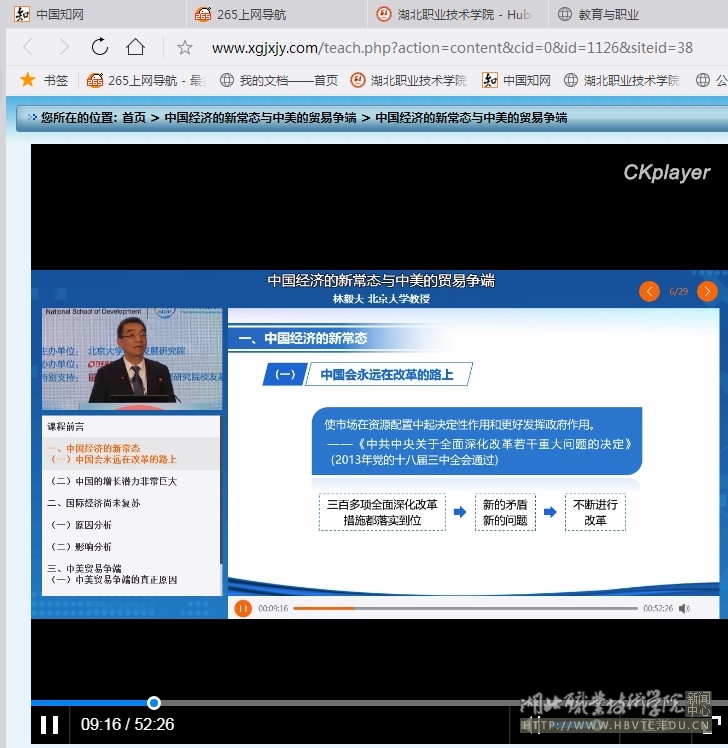Open the 265上网导航 browser tab
Viewport: 728px width, 748px height.
251,14
